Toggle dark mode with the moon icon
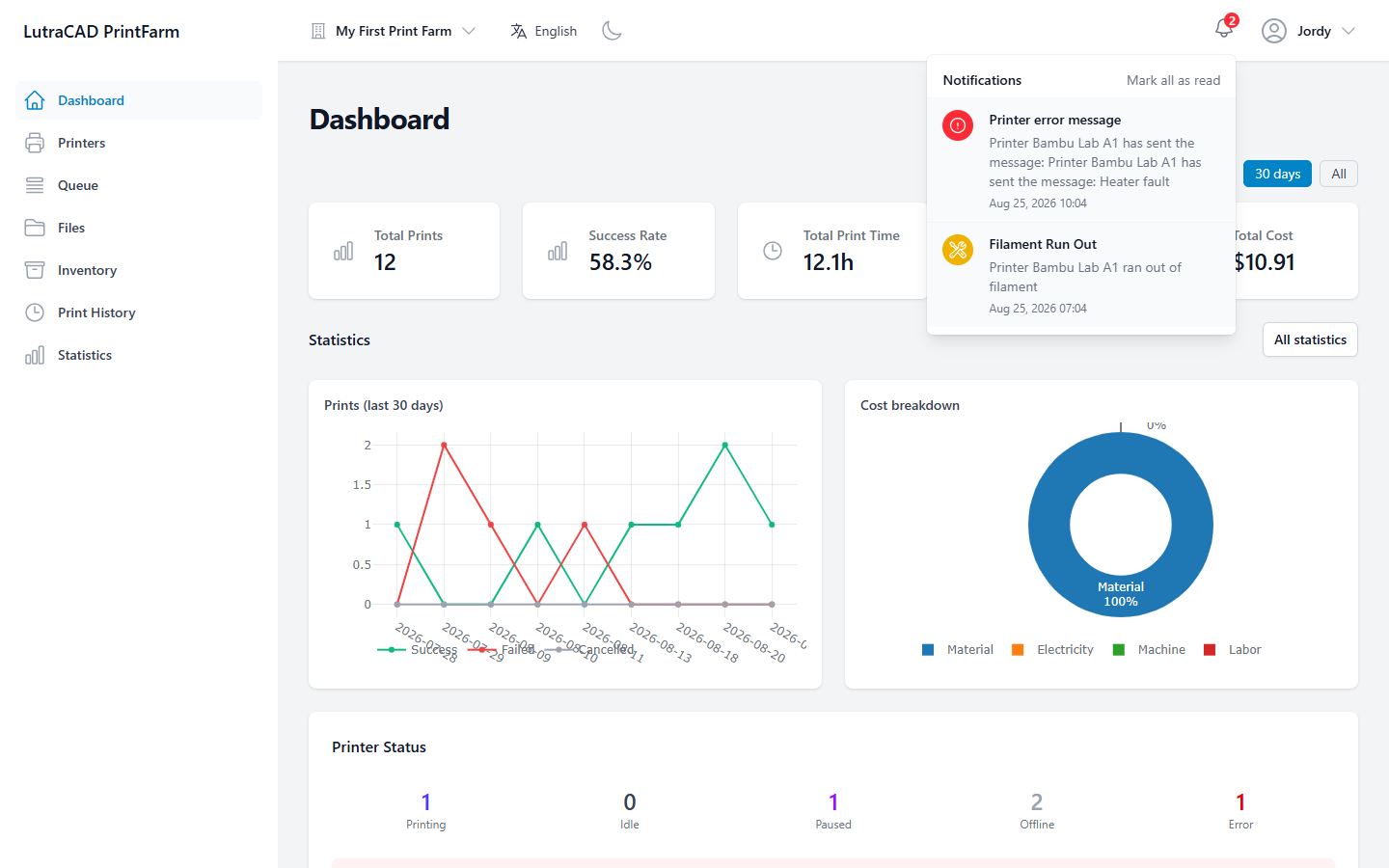 click(612, 31)
